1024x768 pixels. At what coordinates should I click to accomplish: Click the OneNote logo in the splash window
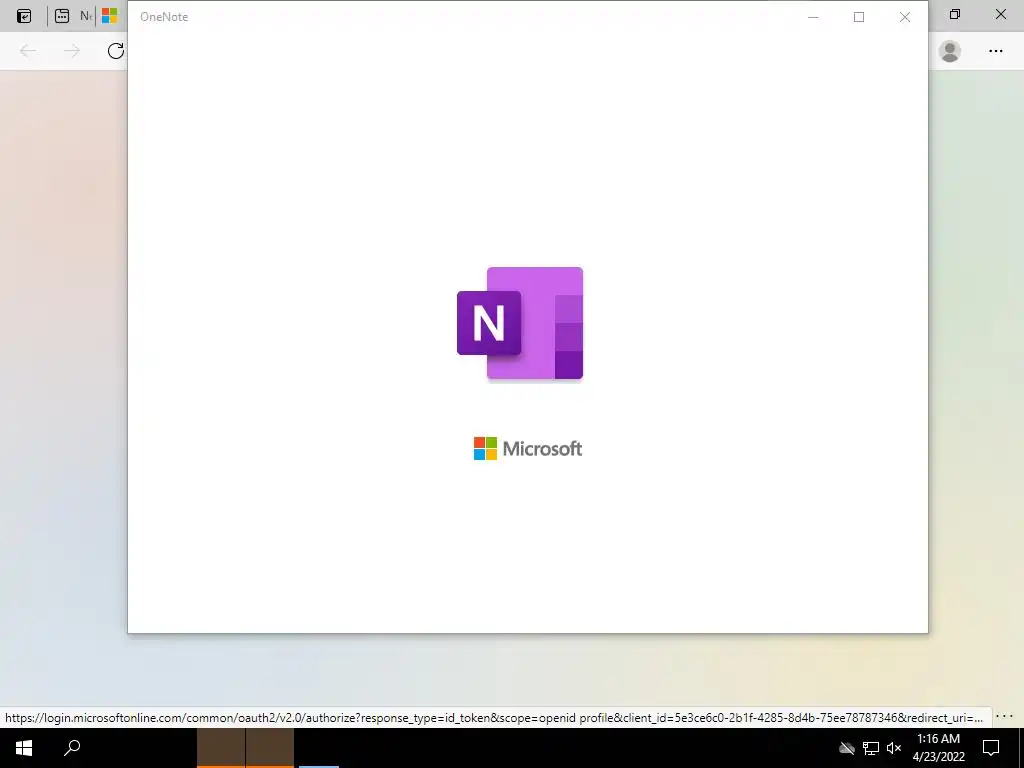click(520, 323)
